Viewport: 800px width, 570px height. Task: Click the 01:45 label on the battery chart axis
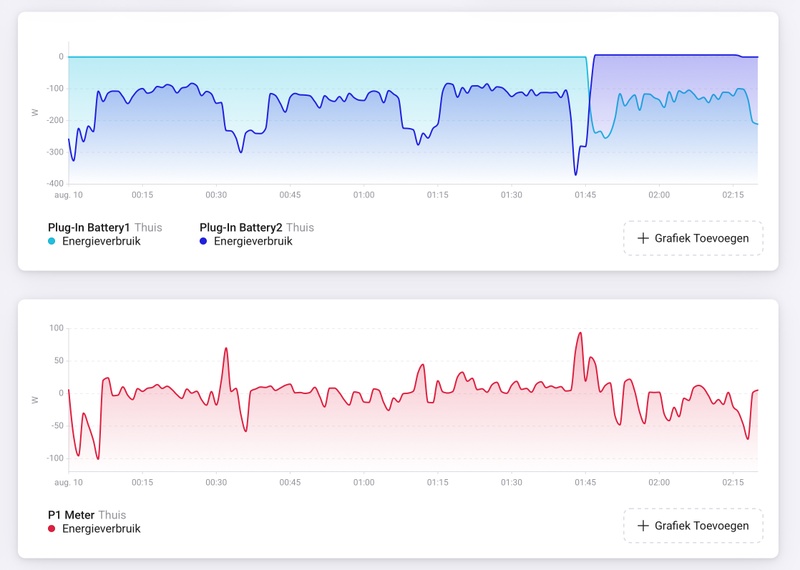coord(585,195)
